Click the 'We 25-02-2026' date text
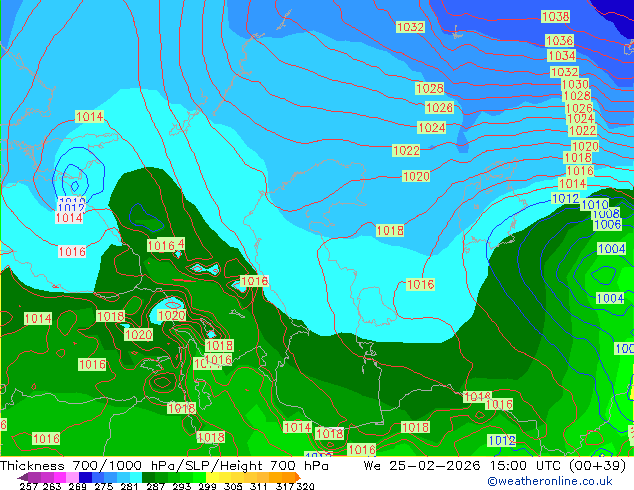The height and width of the screenshot is (490, 634). point(422,466)
